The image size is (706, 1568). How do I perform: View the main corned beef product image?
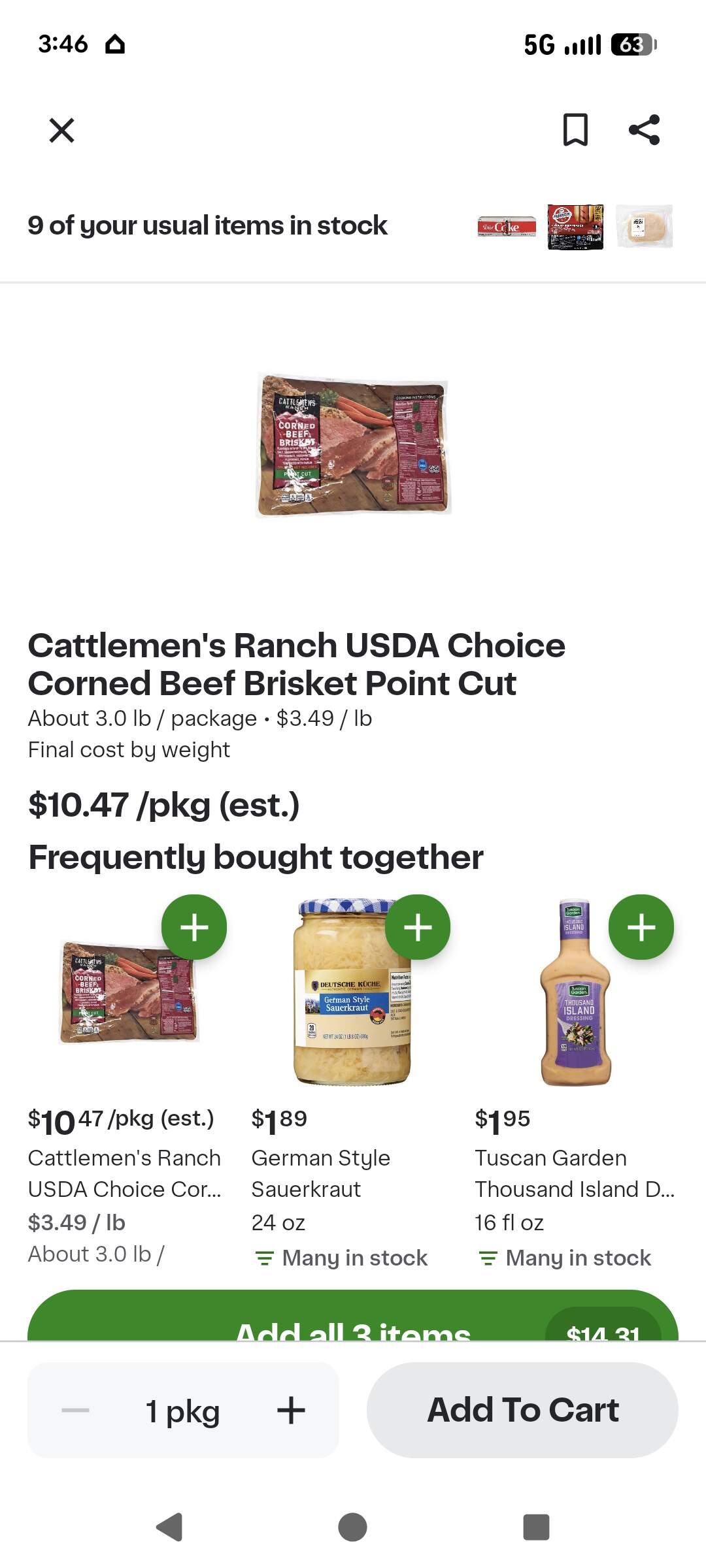[x=353, y=446]
